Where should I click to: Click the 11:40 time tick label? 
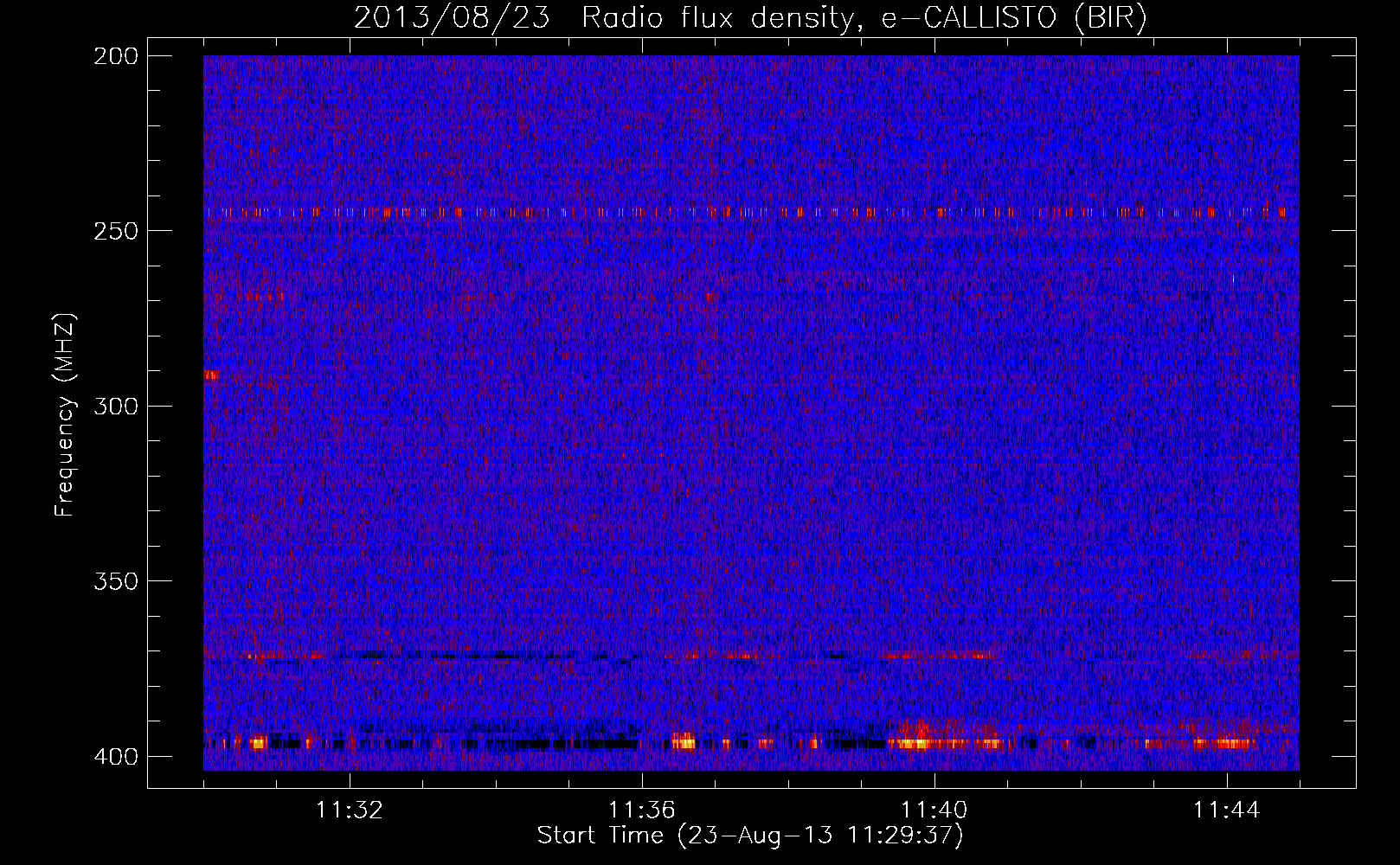(934, 811)
